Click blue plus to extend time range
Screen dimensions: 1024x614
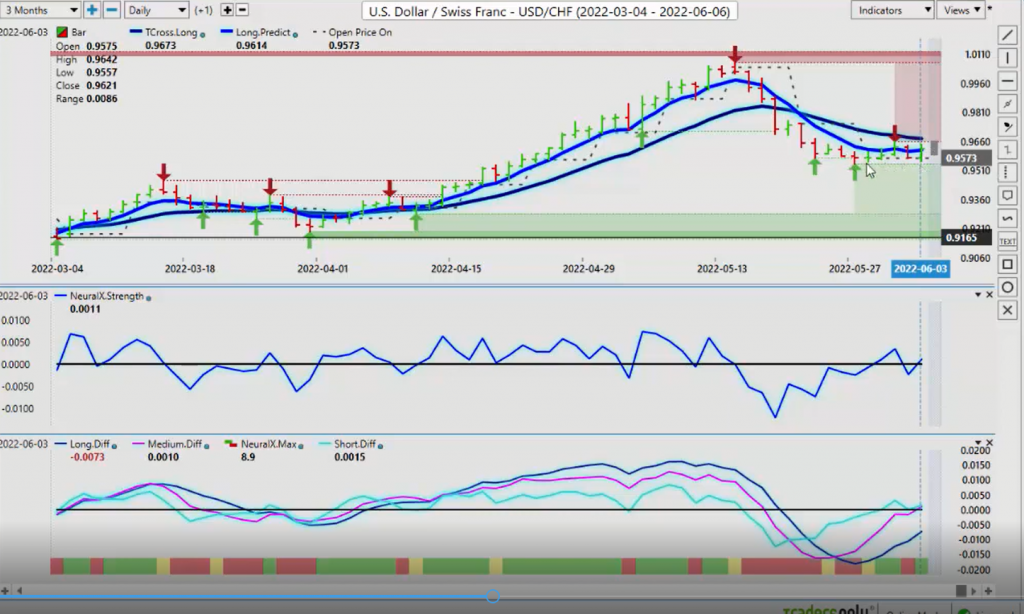[x=92, y=10]
